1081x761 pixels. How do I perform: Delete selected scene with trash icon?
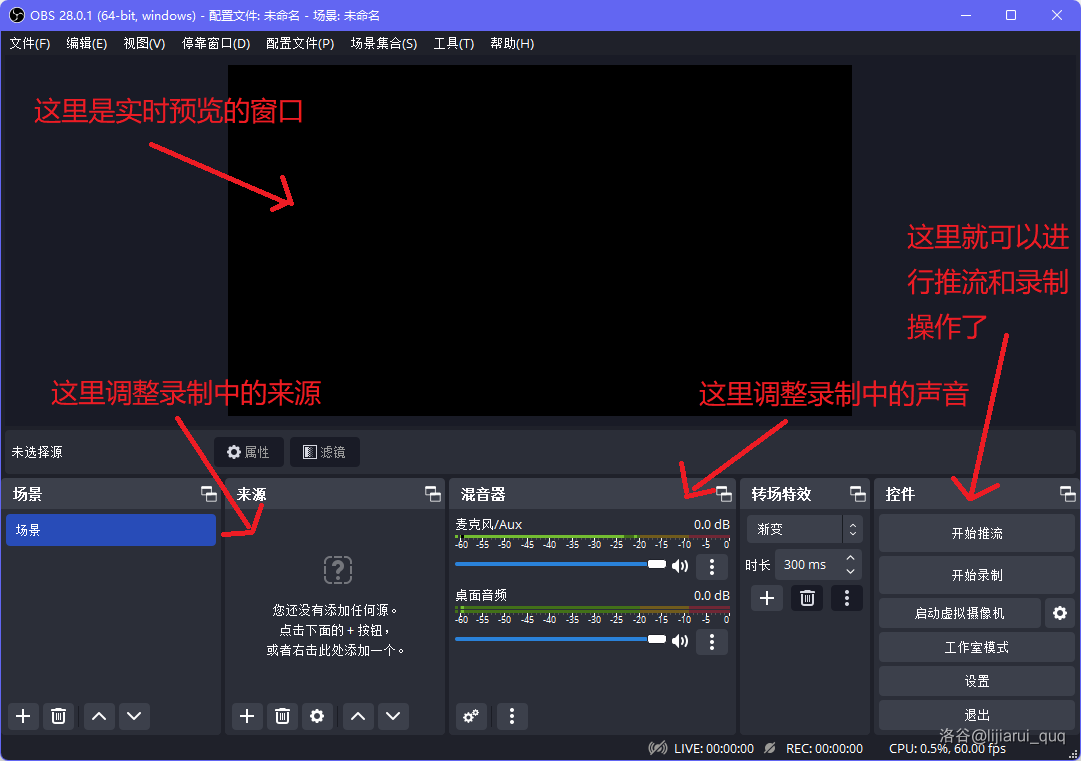59,716
